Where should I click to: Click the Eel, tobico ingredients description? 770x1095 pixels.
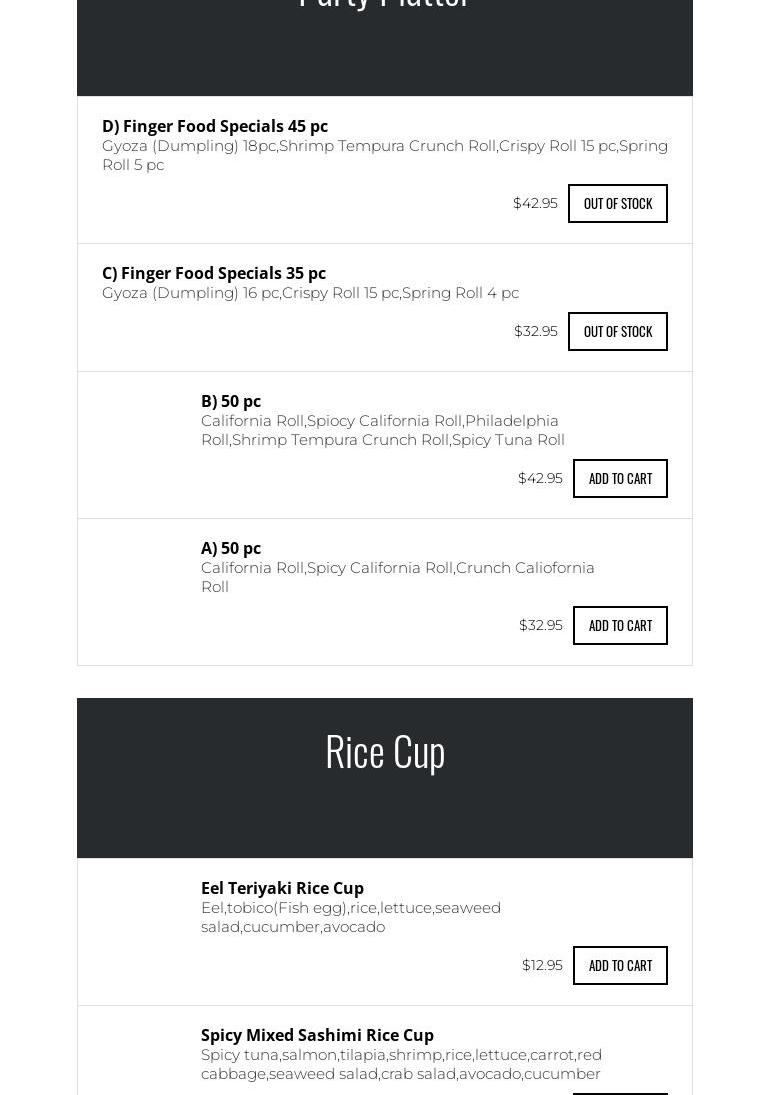pos(350,917)
